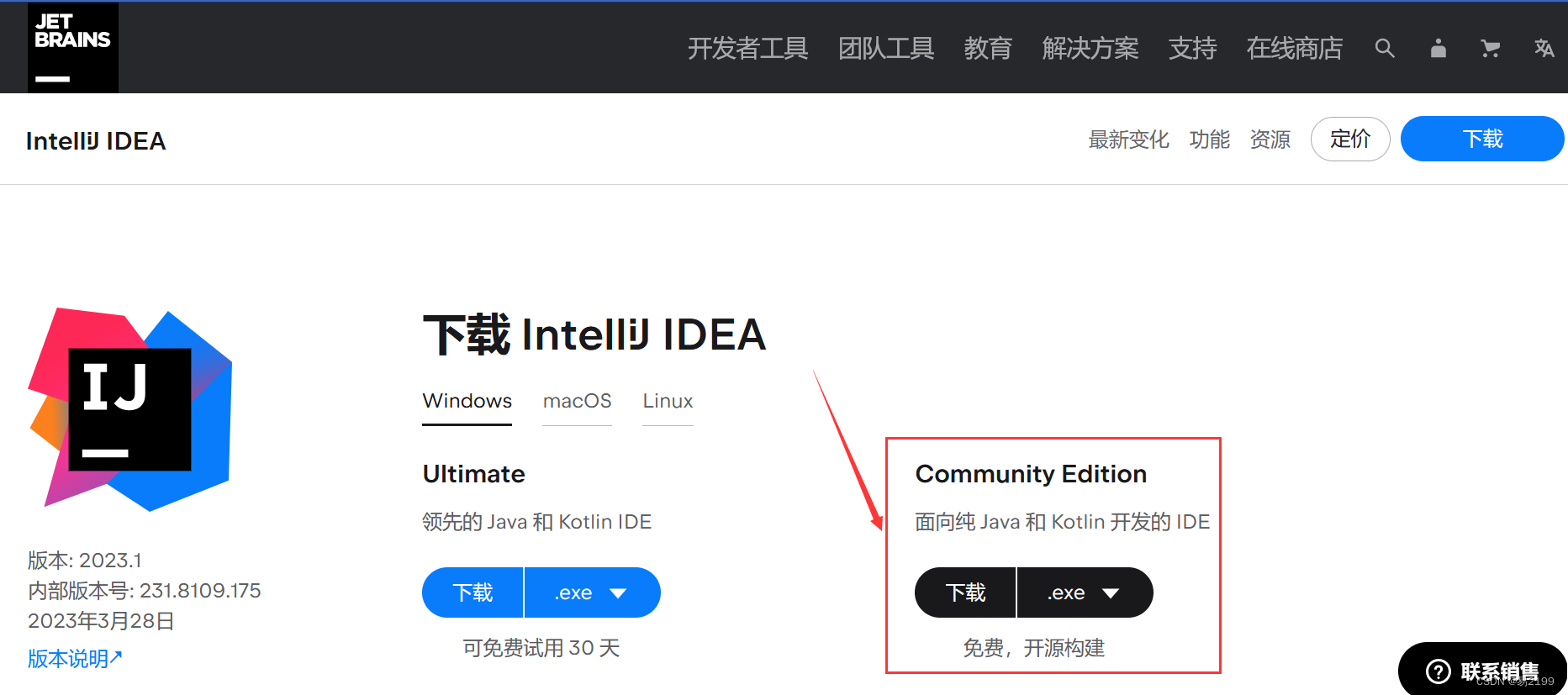Image resolution: width=1568 pixels, height=695 pixels.
Task: Click the language translation icon
Action: [x=1544, y=49]
